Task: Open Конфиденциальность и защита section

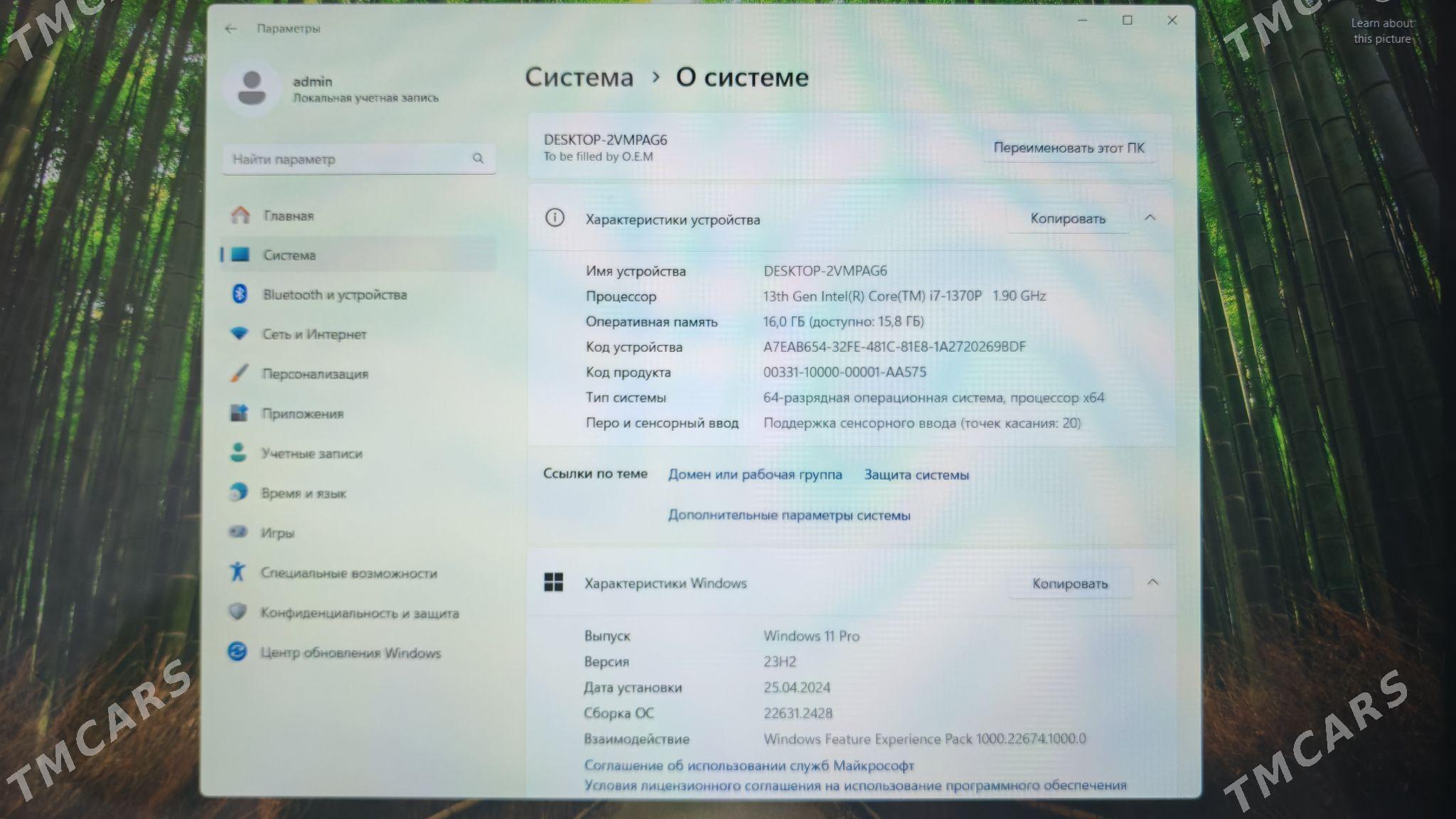Action: pos(359,613)
